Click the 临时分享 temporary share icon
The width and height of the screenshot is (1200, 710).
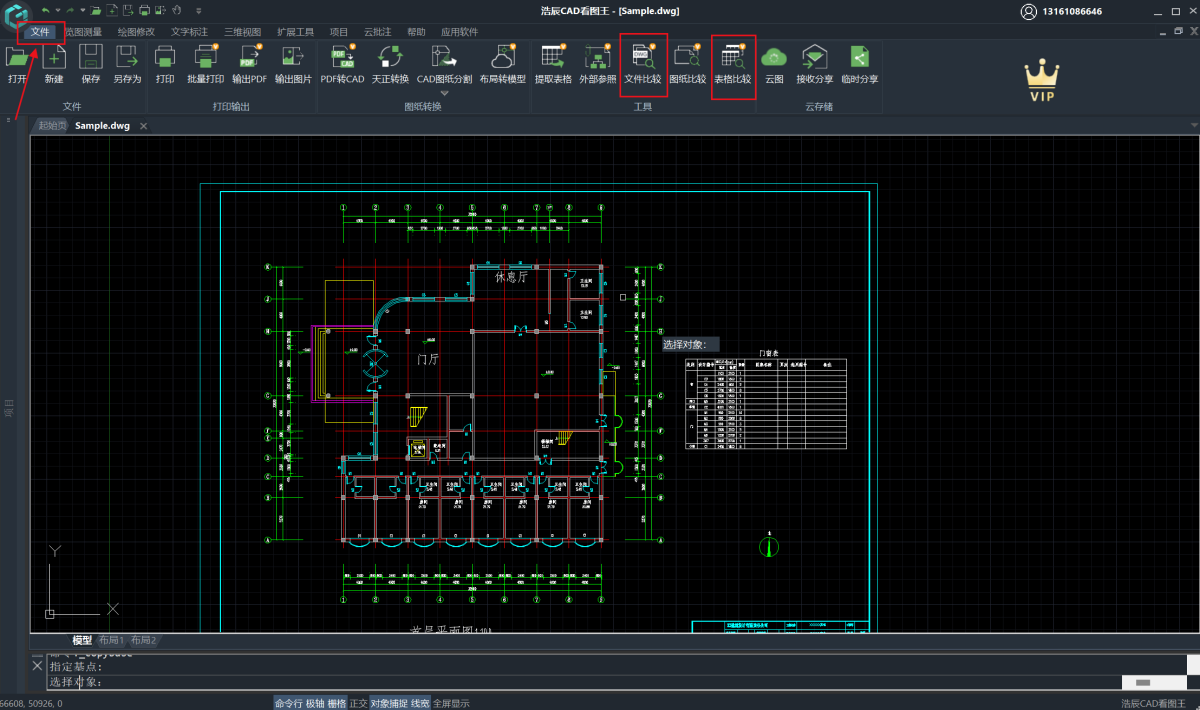[859, 57]
